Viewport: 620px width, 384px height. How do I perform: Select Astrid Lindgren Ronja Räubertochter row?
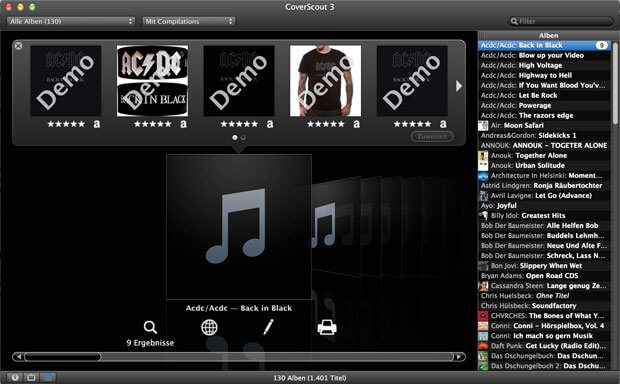coord(544,186)
